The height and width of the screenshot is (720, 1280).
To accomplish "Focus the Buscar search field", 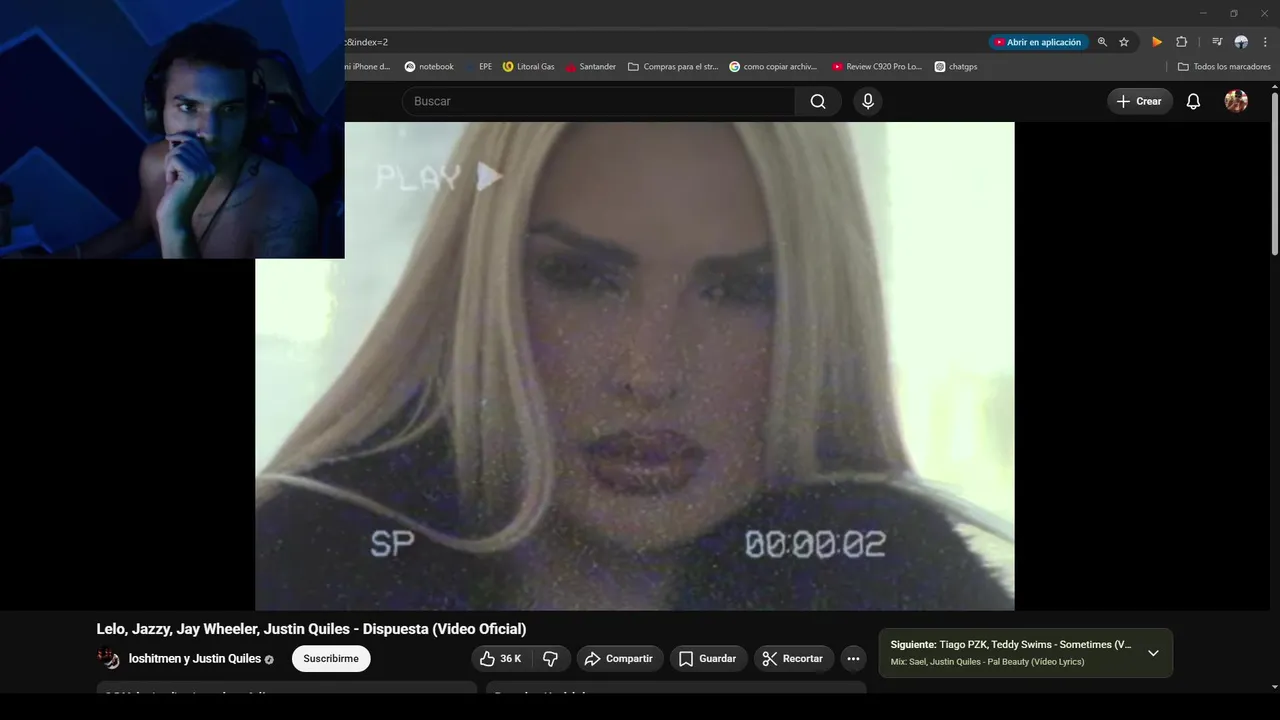I will [598, 101].
